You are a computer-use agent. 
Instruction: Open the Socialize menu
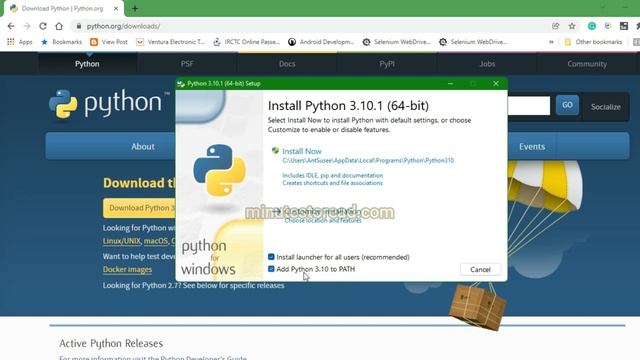[606, 107]
